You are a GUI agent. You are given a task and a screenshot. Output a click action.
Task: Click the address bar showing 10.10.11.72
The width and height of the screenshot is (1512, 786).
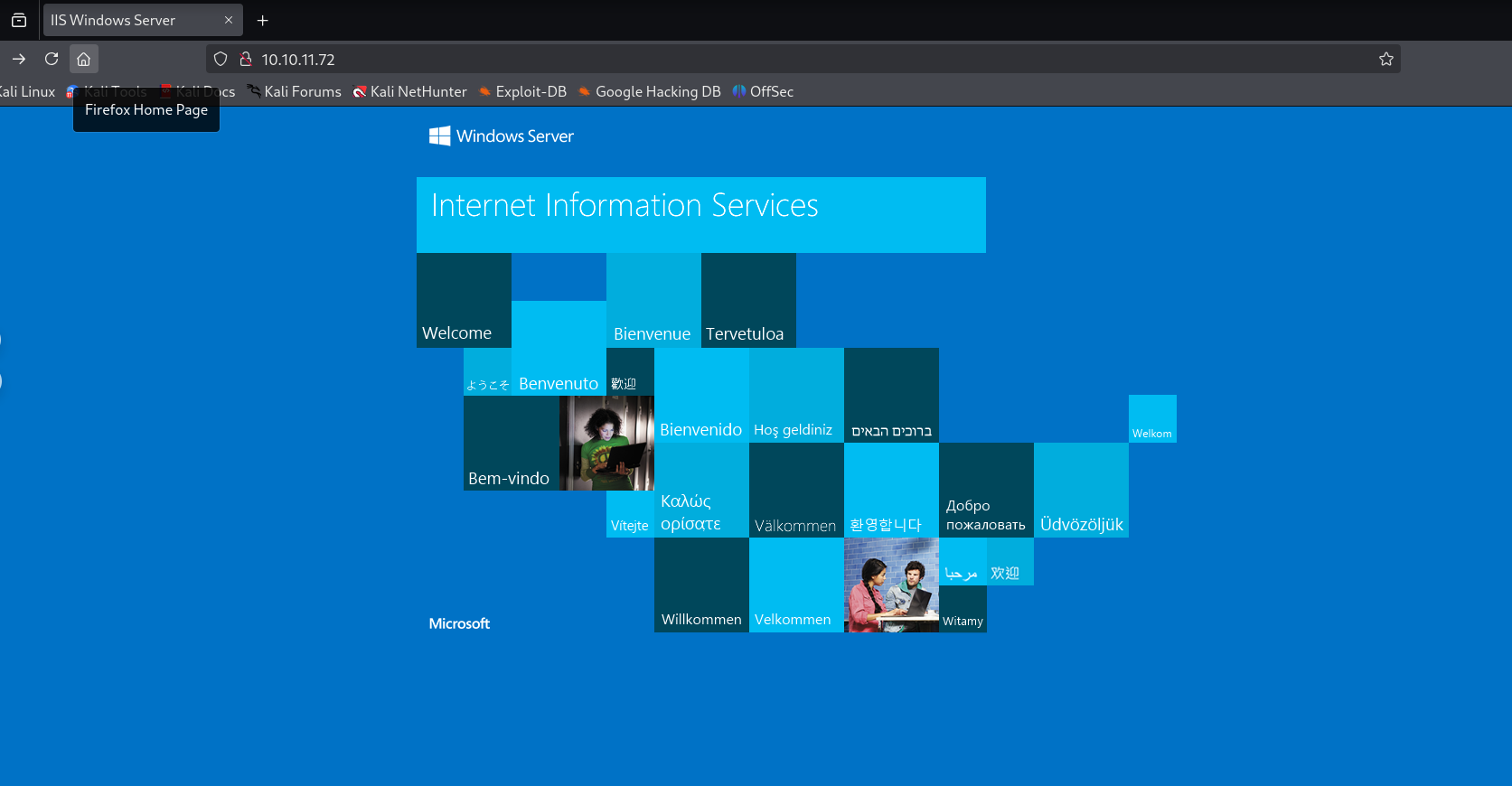tap(723, 60)
